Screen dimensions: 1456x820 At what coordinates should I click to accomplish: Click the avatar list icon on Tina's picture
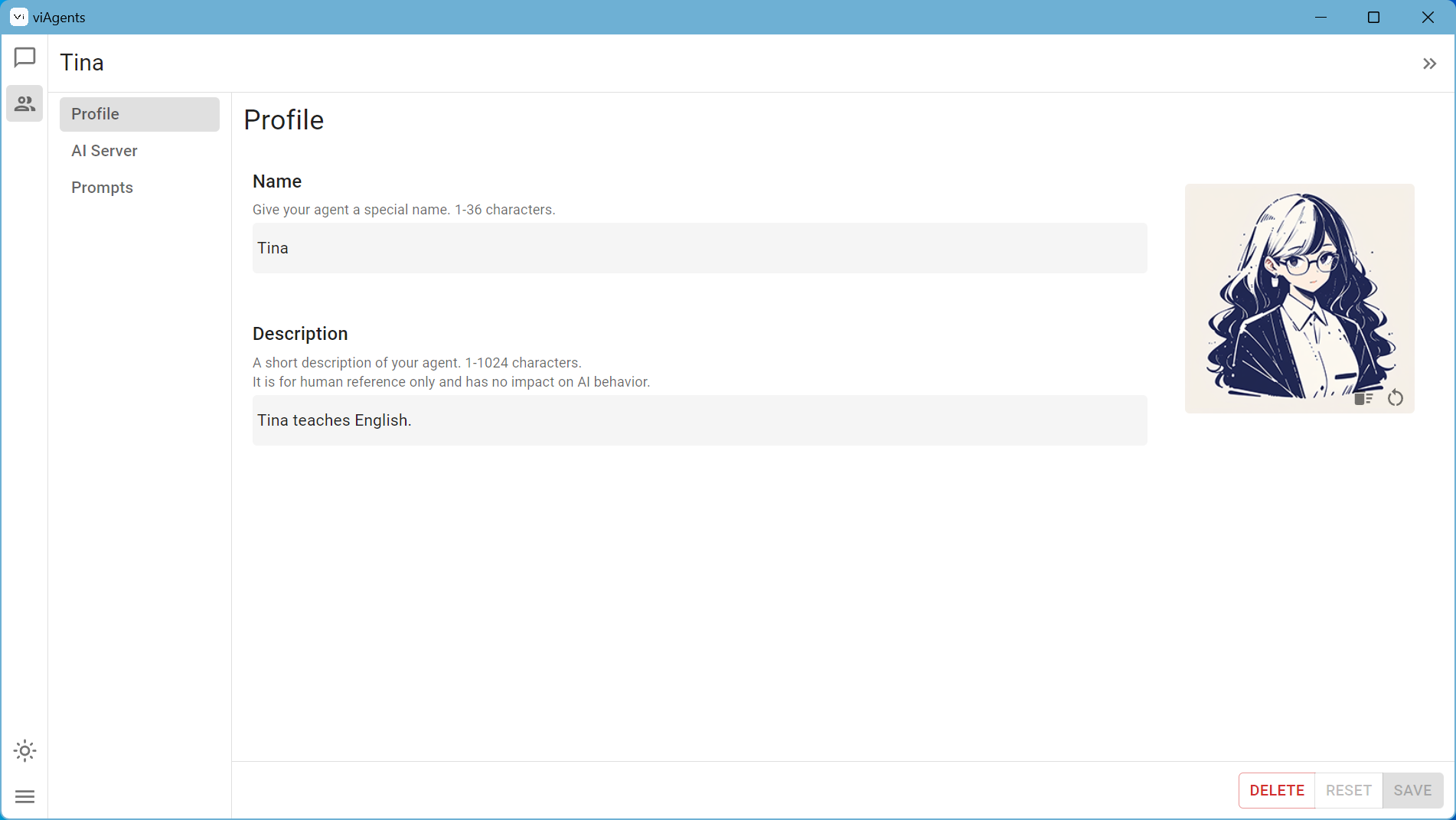(1363, 398)
